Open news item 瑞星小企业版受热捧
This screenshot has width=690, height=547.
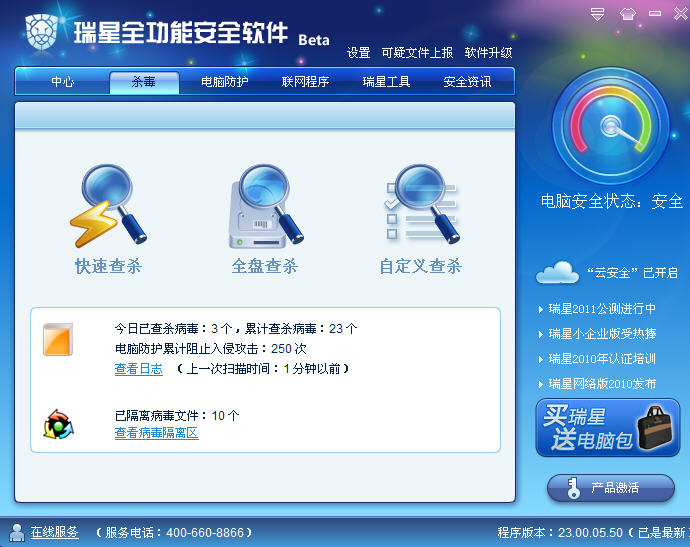click(x=602, y=334)
